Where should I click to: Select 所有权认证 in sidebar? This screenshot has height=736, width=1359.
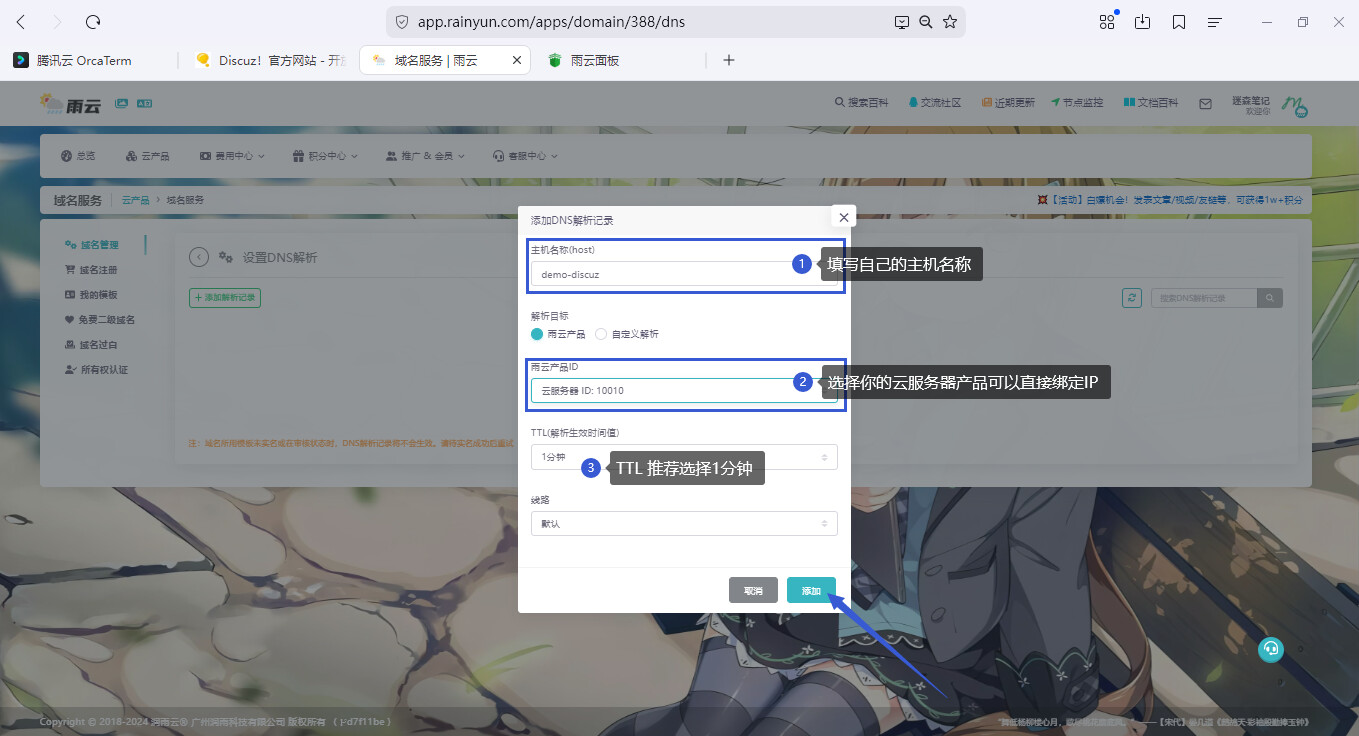tap(97, 369)
